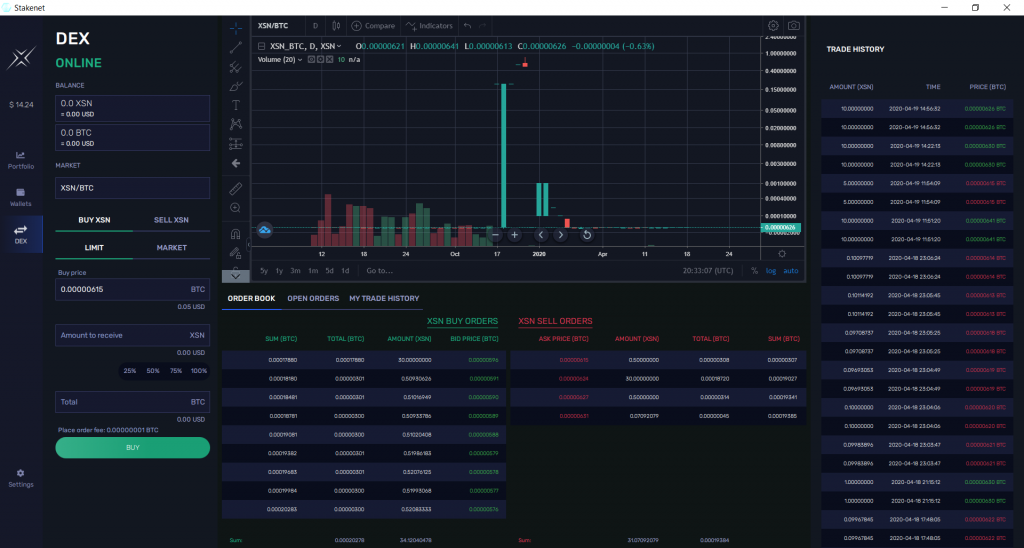The width and height of the screenshot is (1024, 548).
Task: Open Portfolio from sidebar
Action: [x=21, y=160]
